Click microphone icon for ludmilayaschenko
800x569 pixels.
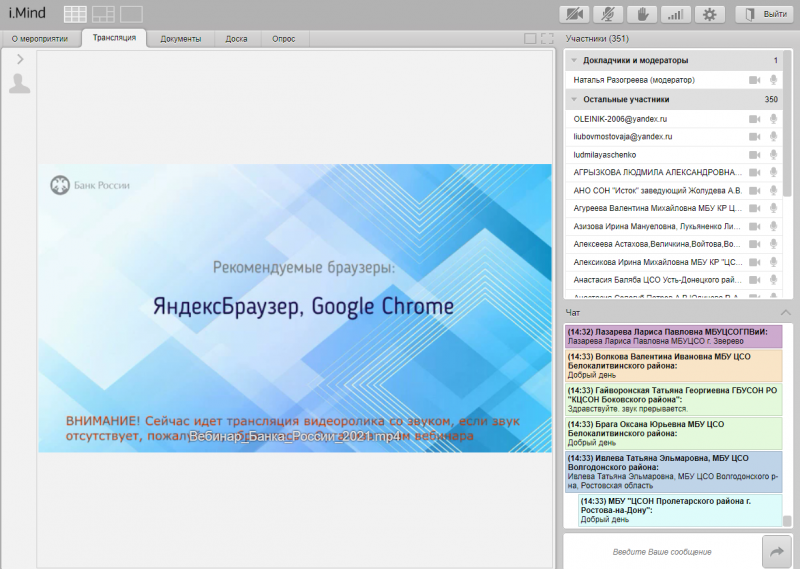click(773, 155)
